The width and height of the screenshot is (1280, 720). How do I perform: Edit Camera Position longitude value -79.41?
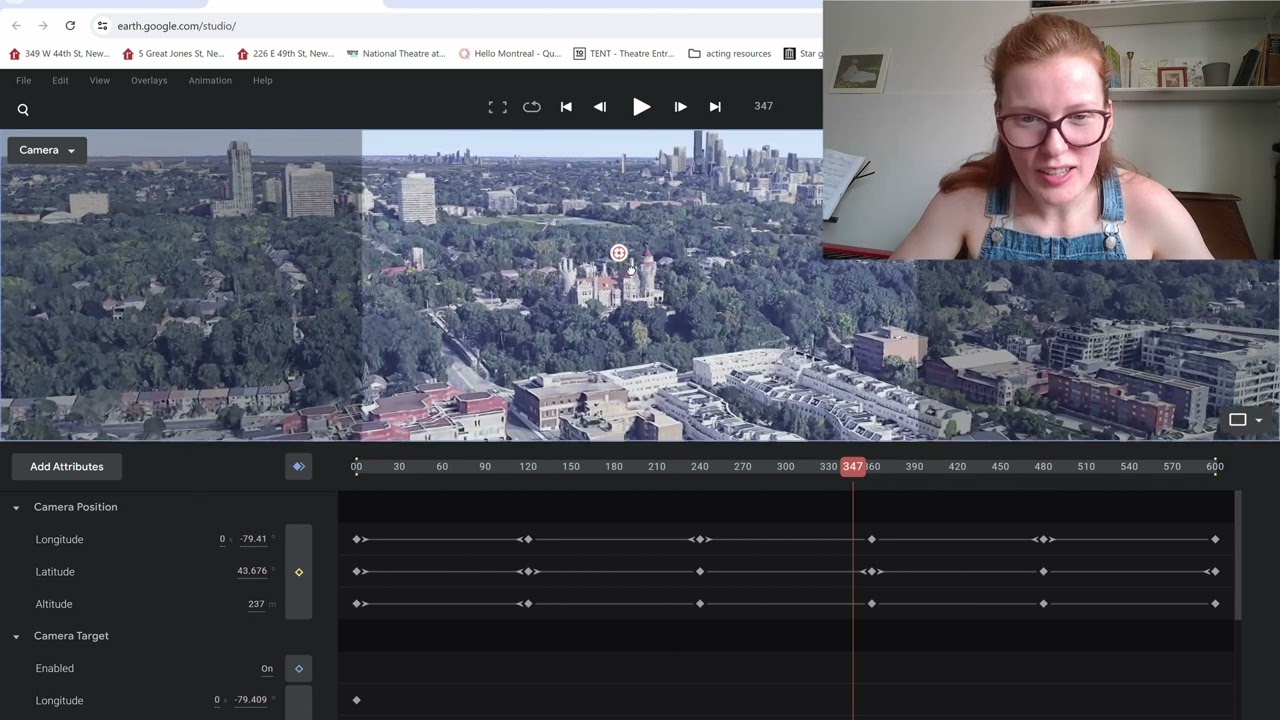pos(253,539)
